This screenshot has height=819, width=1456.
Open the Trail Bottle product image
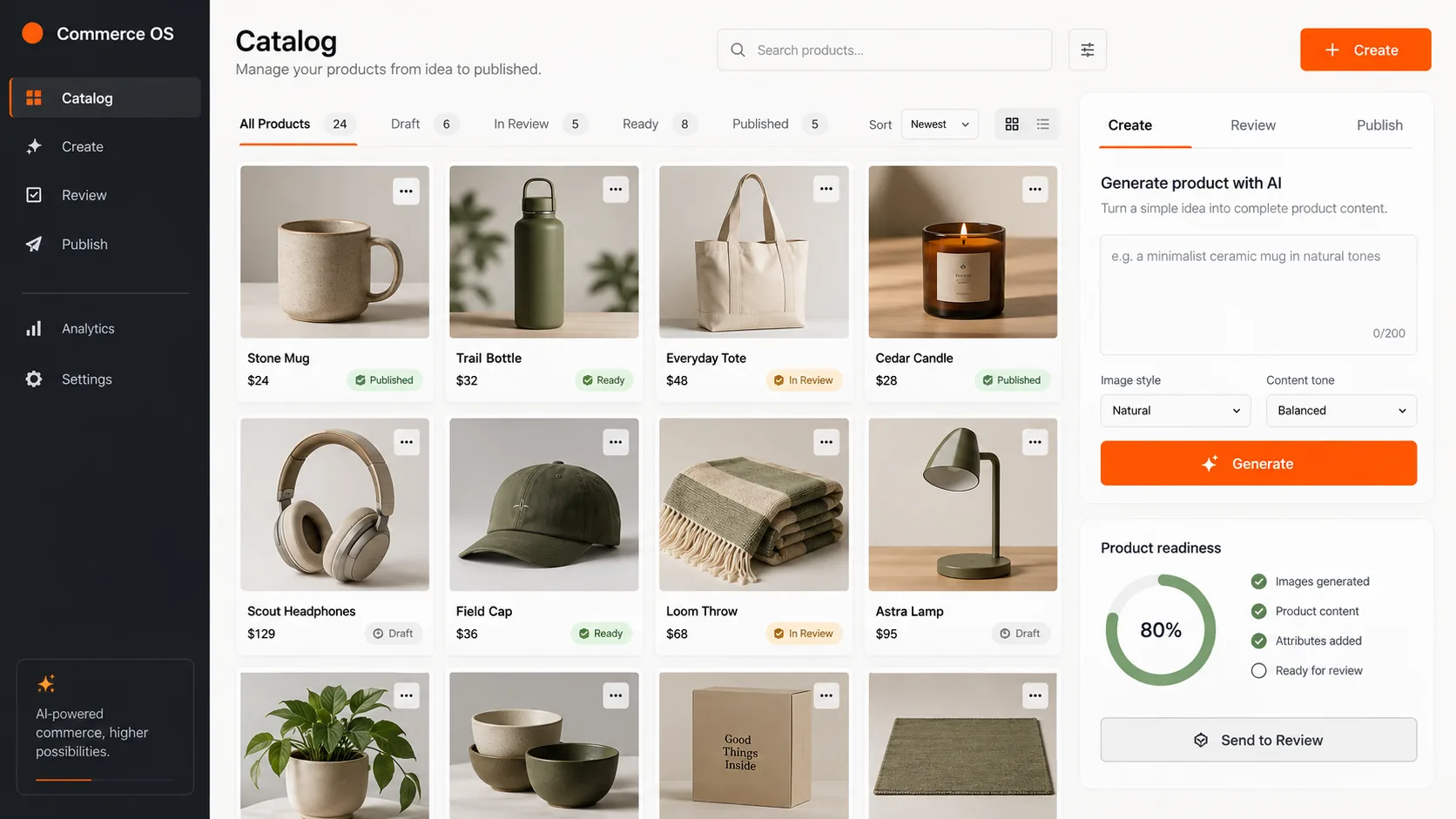click(x=543, y=252)
